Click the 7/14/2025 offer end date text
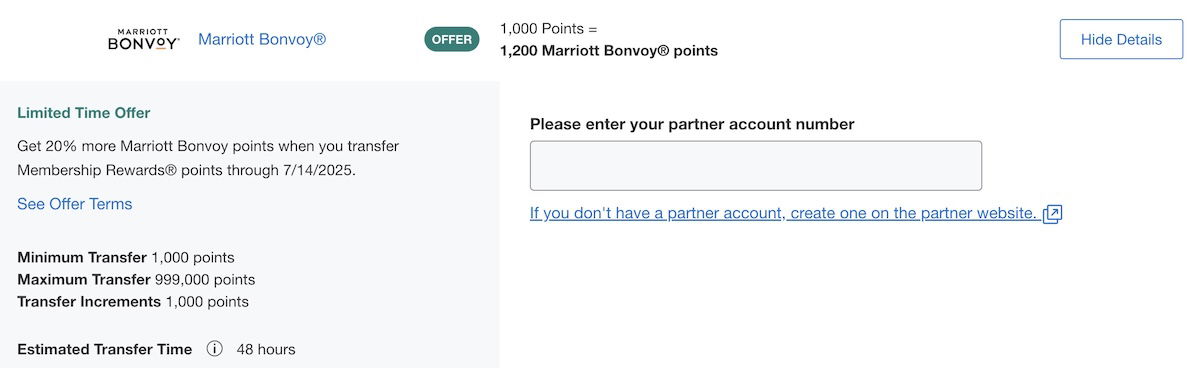The height and width of the screenshot is (368, 1200). click(x=322, y=170)
